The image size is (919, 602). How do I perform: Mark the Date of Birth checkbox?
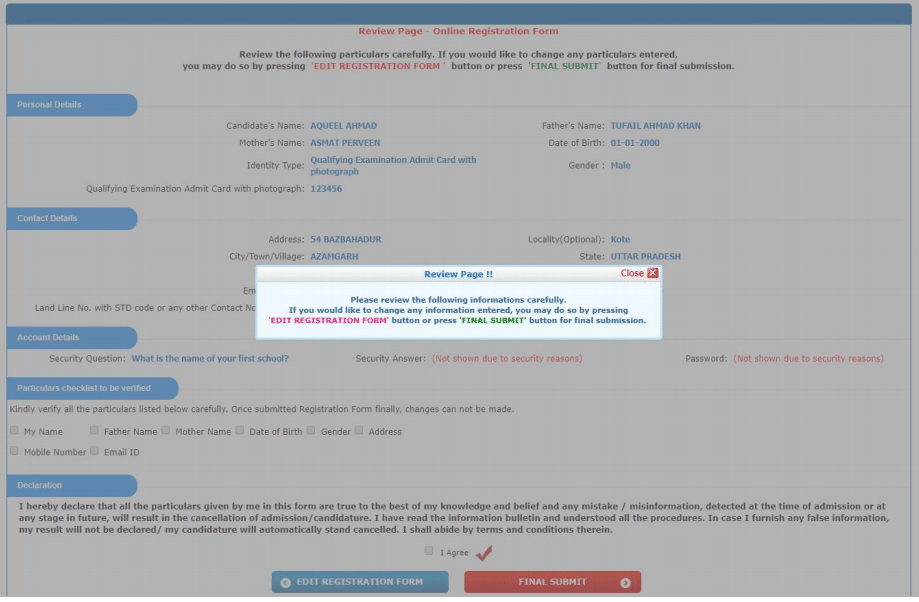[240, 431]
